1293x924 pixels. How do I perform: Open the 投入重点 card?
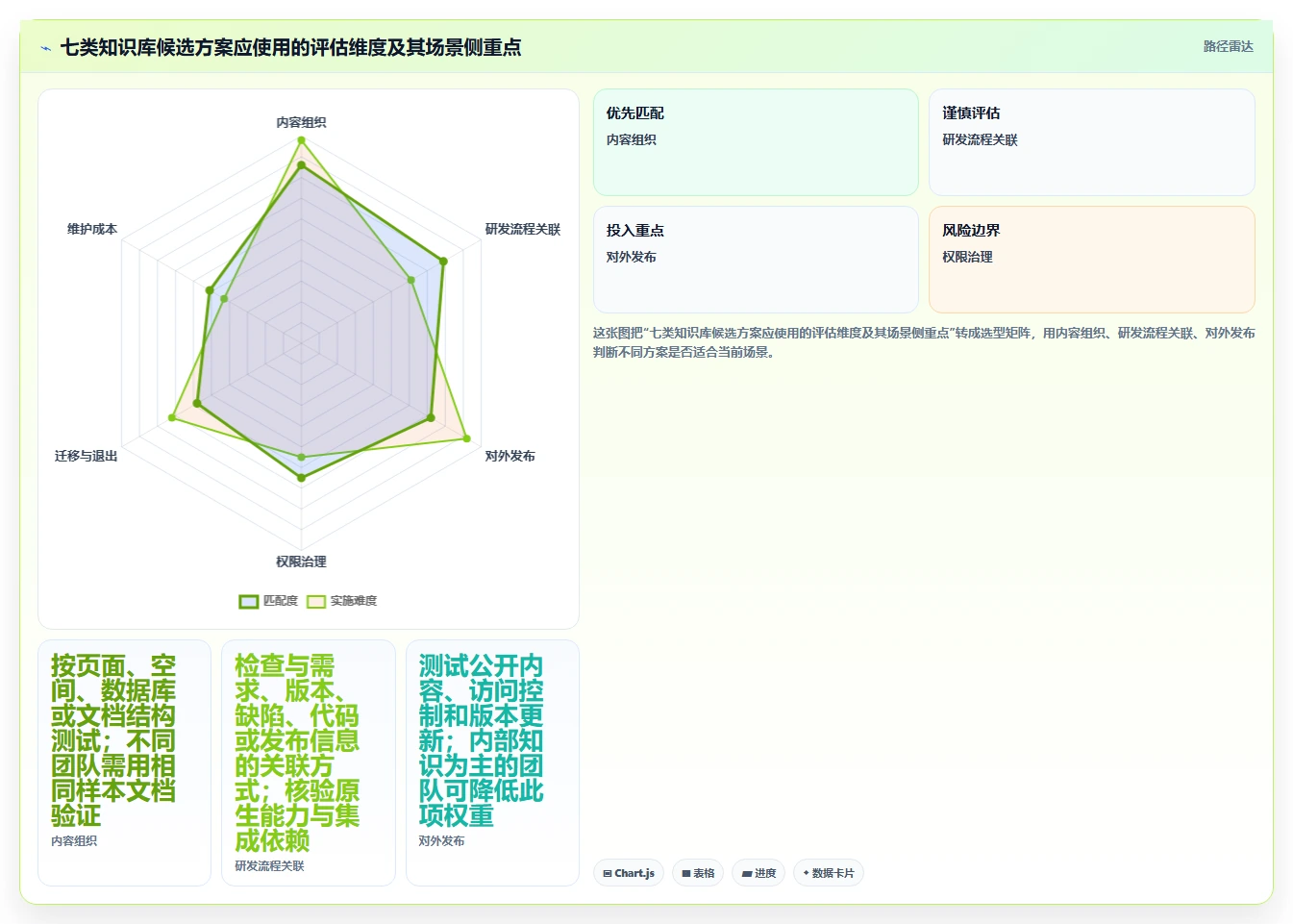(x=756, y=260)
